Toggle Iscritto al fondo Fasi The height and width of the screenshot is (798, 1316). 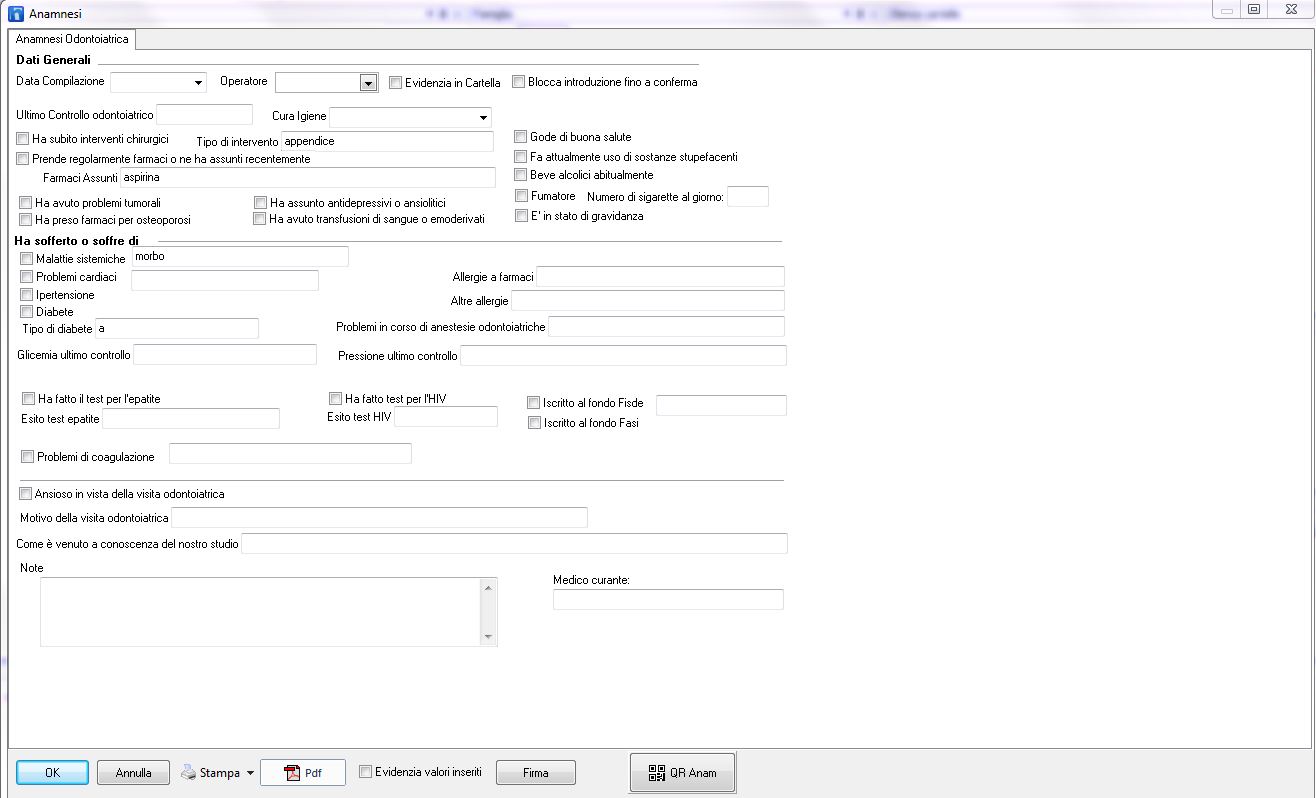point(535,423)
